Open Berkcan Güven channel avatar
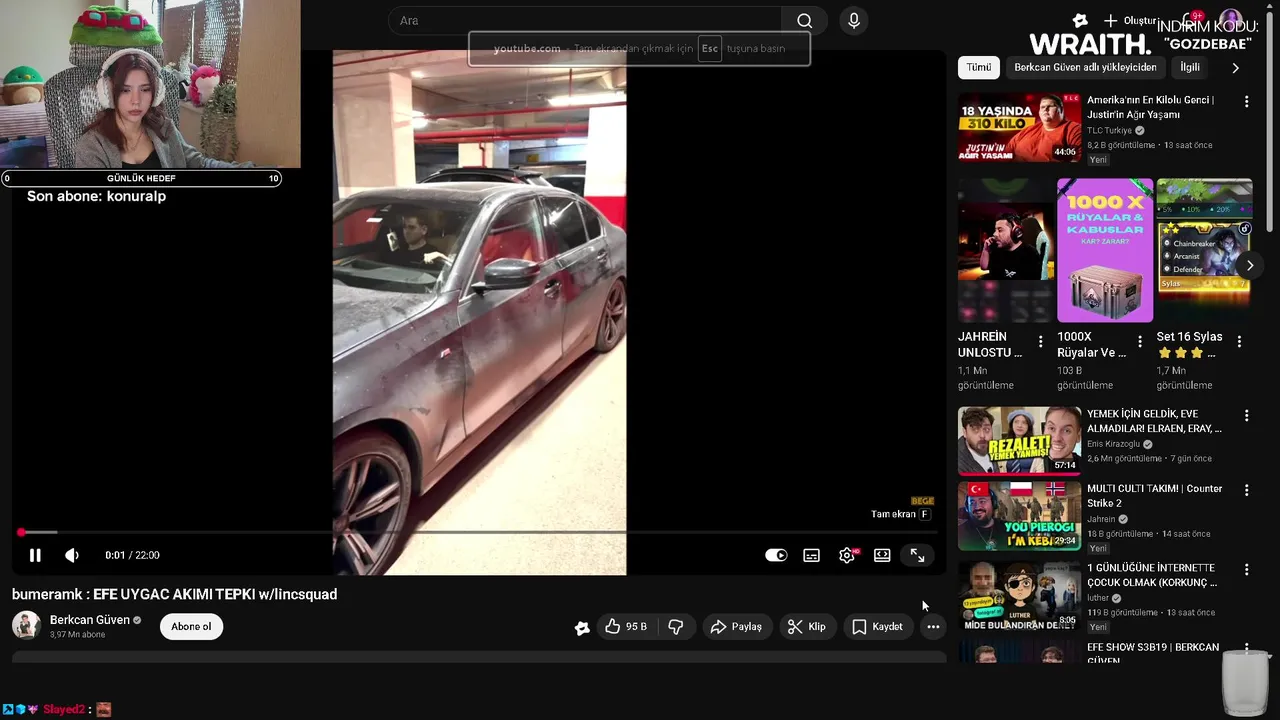Image resolution: width=1280 pixels, height=720 pixels. click(x=26, y=626)
